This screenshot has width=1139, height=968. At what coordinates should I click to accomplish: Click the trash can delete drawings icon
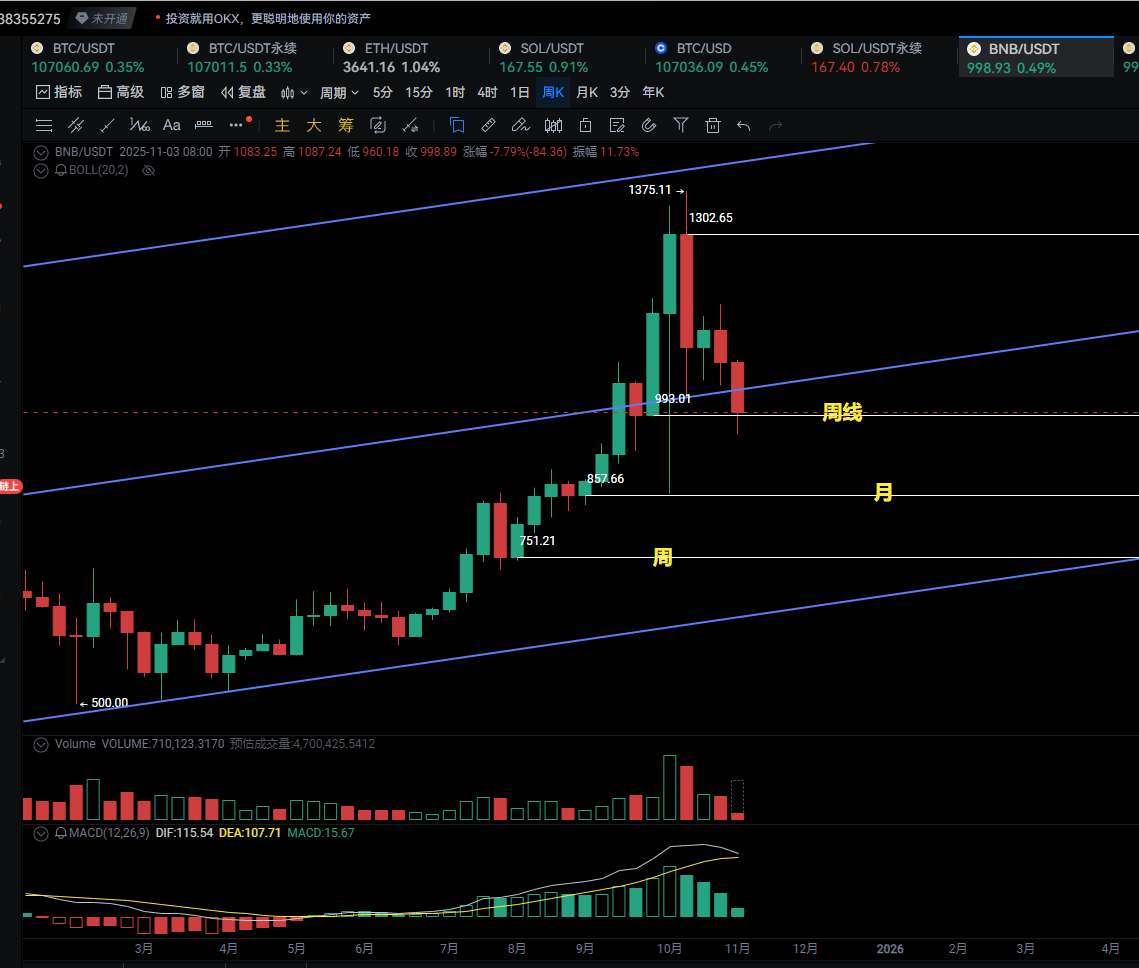[x=713, y=125]
